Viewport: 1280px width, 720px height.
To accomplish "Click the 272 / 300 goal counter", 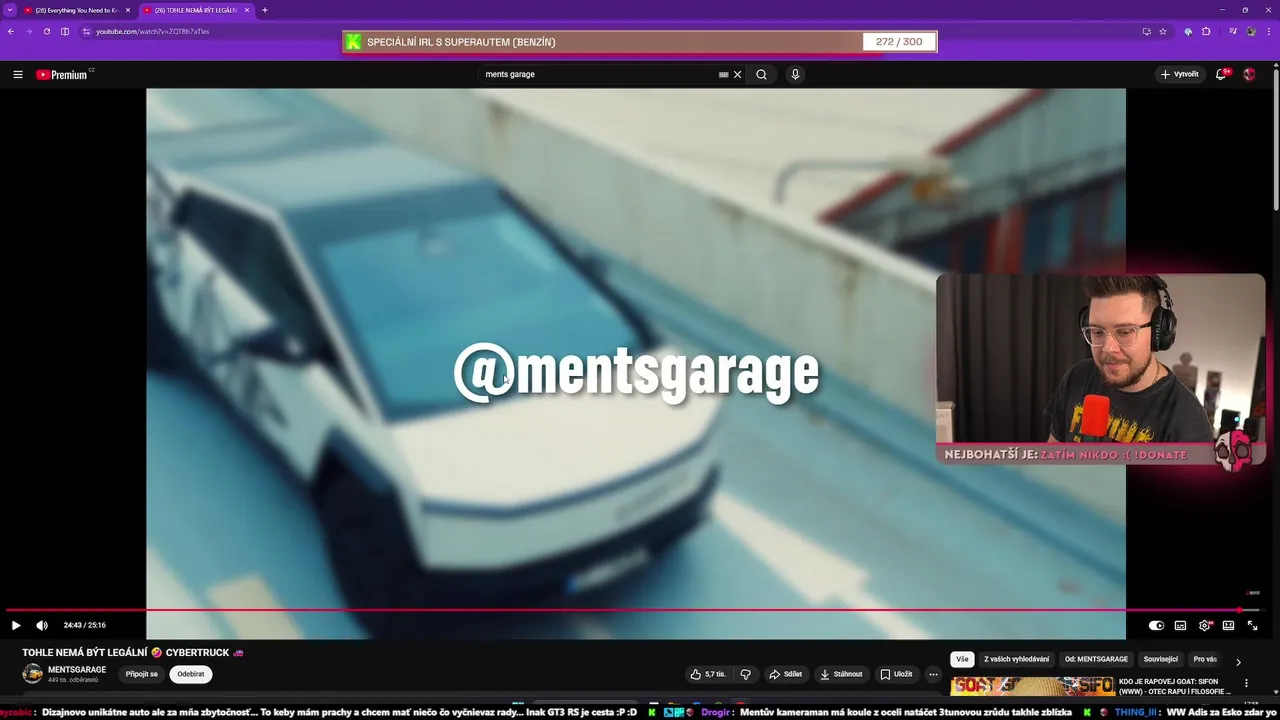I will [x=899, y=42].
